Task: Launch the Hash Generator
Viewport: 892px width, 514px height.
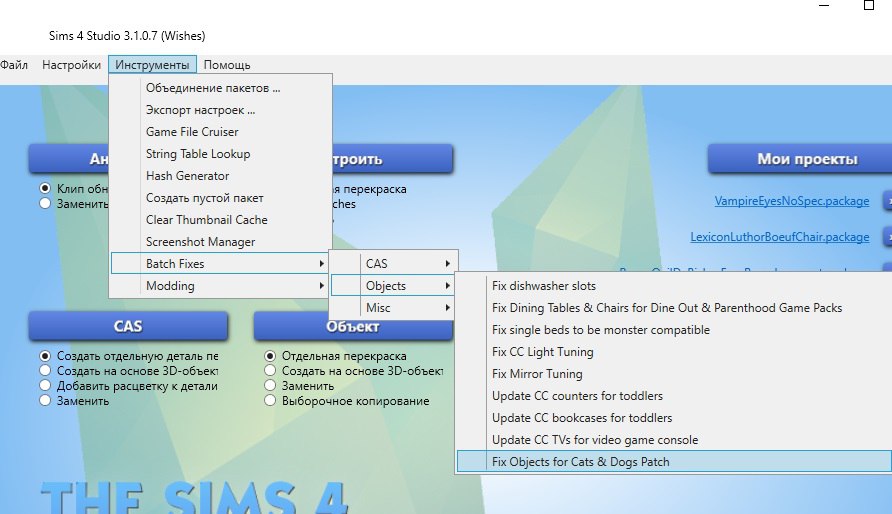Action: [x=221, y=176]
